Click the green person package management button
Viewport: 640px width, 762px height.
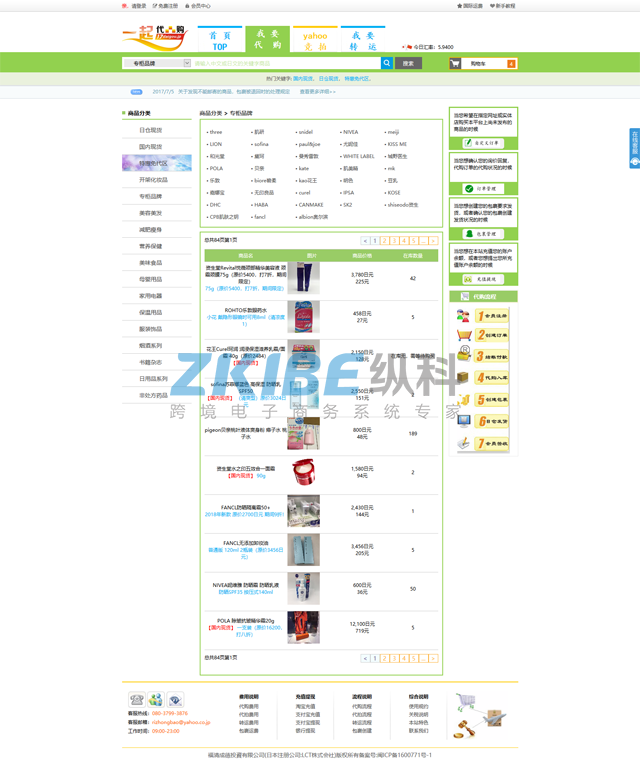(x=483, y=234)
